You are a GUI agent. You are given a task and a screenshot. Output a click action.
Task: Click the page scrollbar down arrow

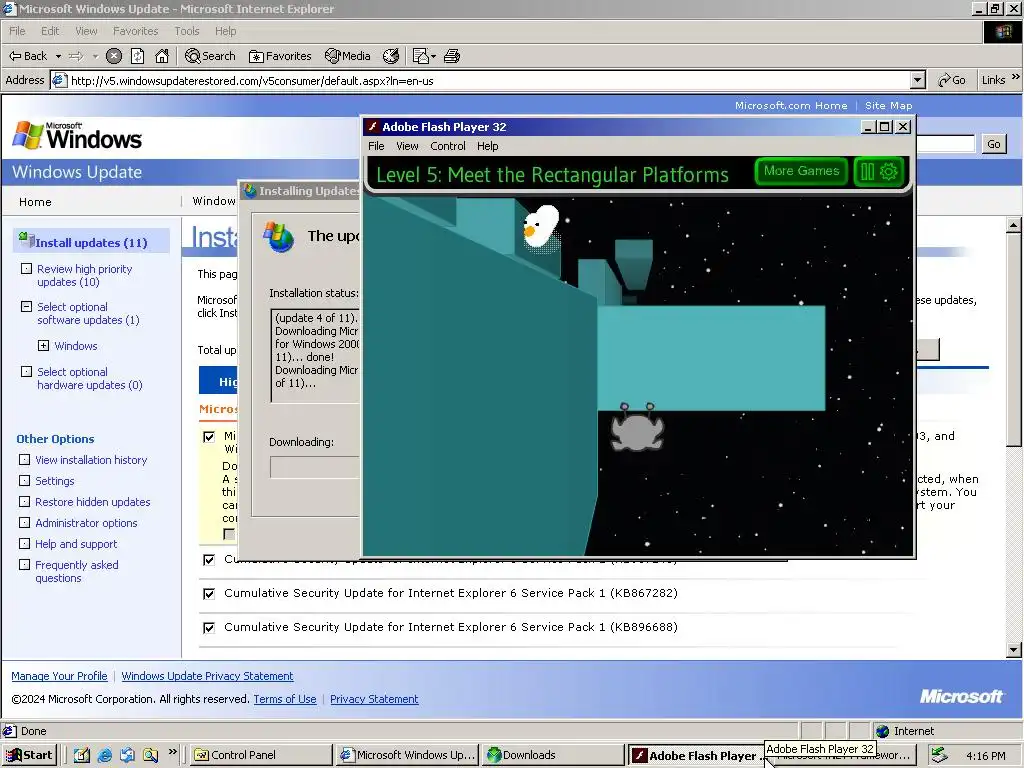(1014, 649)
